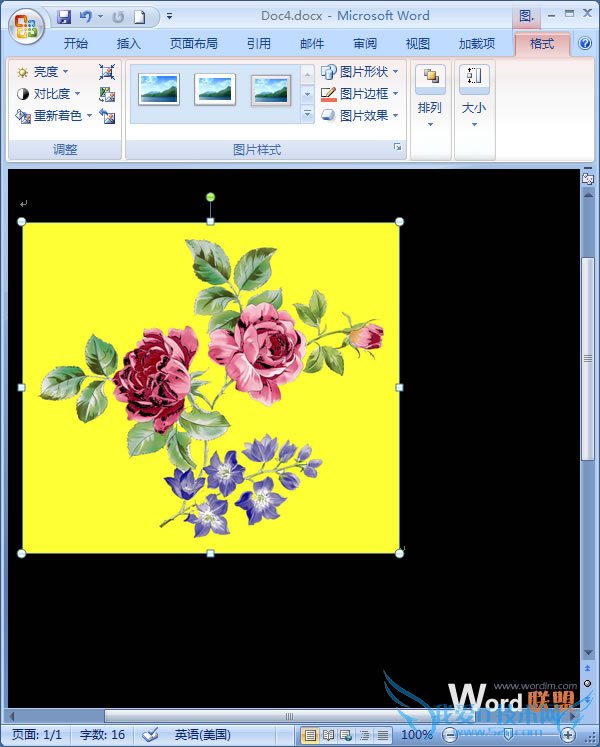Customize Quick Access Toolbar dropdown
The width and height of the screenshot is (600, 747).
click(170, 16)
